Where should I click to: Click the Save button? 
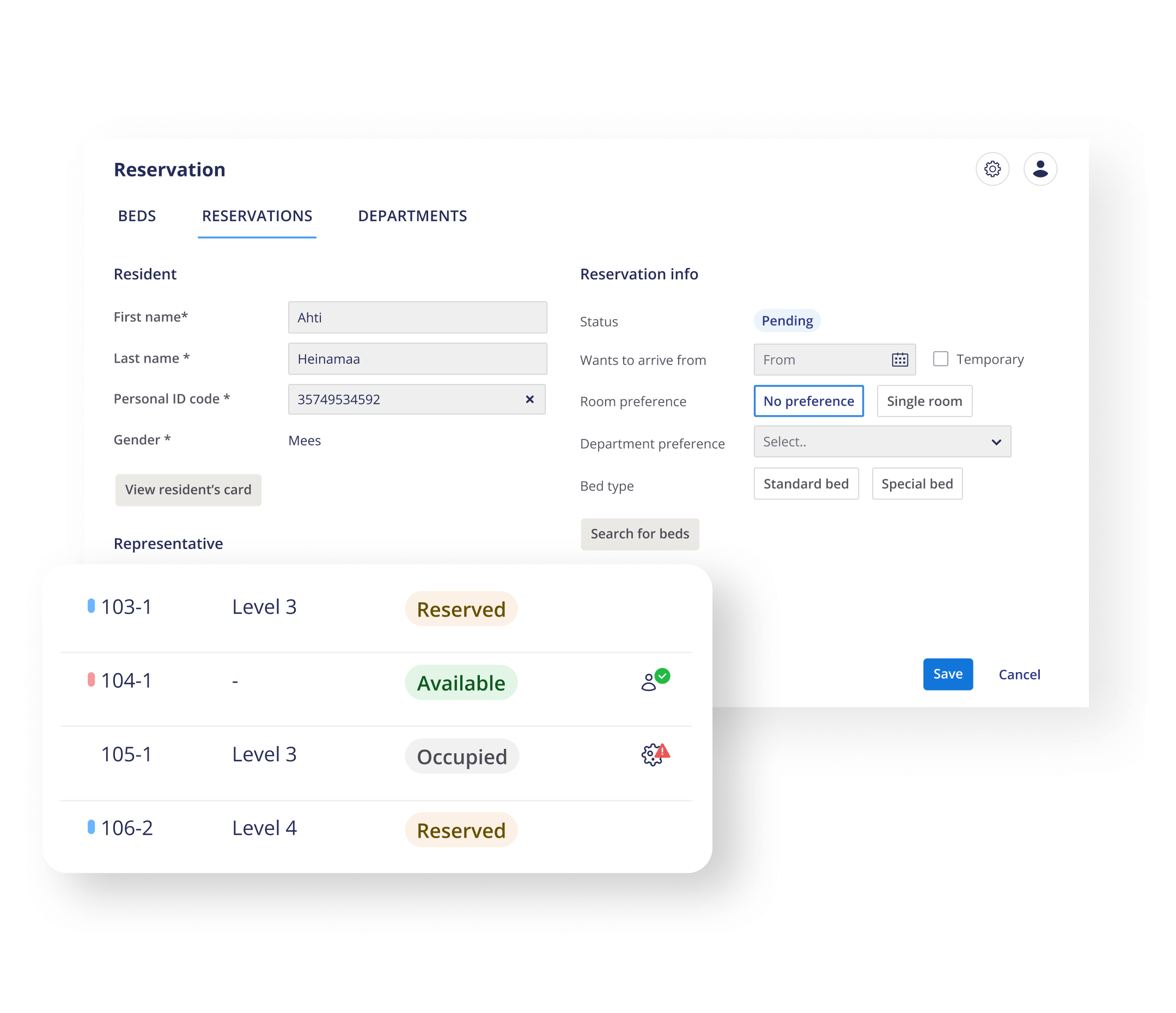click(x=947, y=674)
